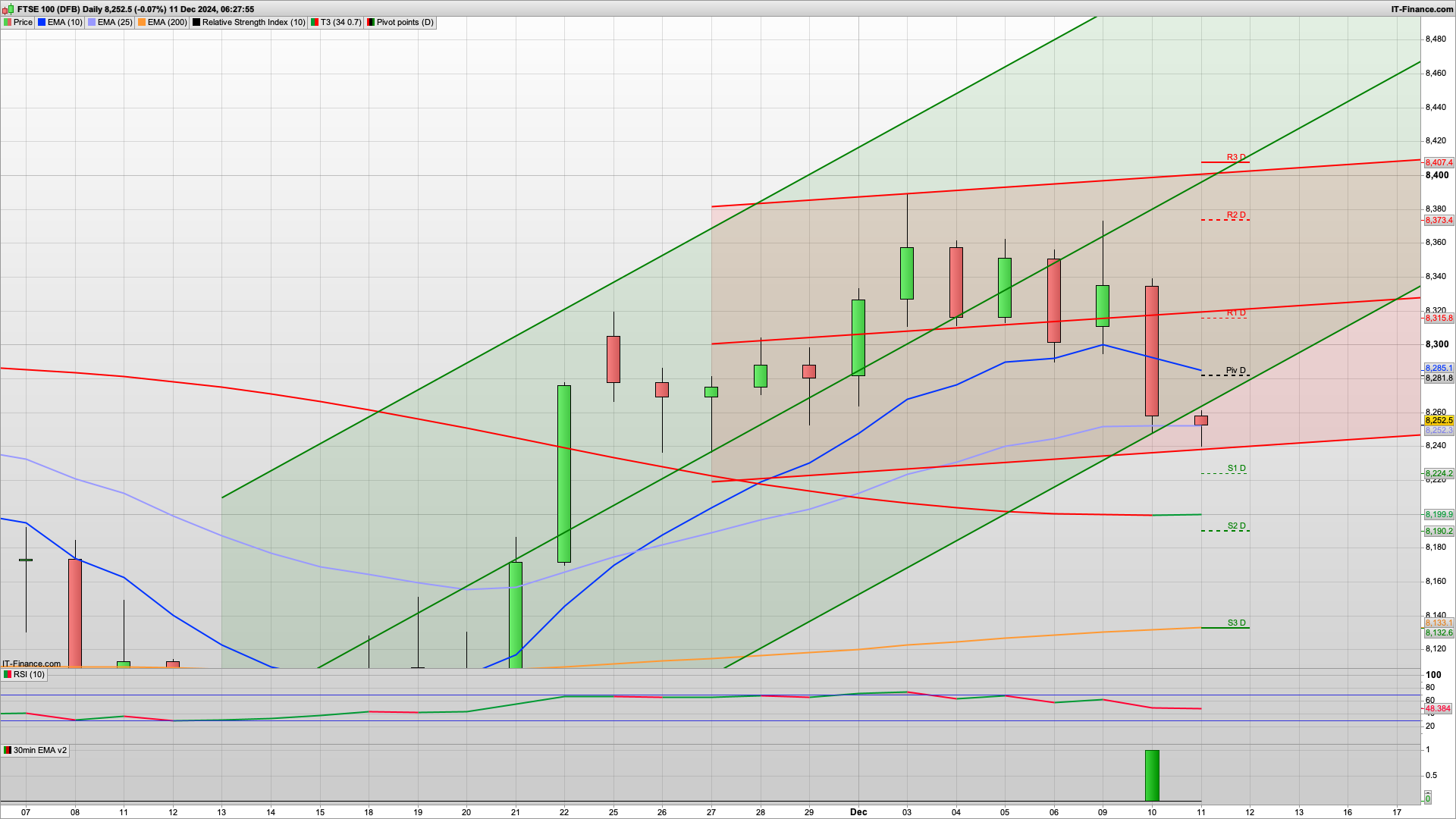Click the candlestick chart icon beside FTSE 100
This screenshot has width=1456, height=819.
(x=8, y=9)
